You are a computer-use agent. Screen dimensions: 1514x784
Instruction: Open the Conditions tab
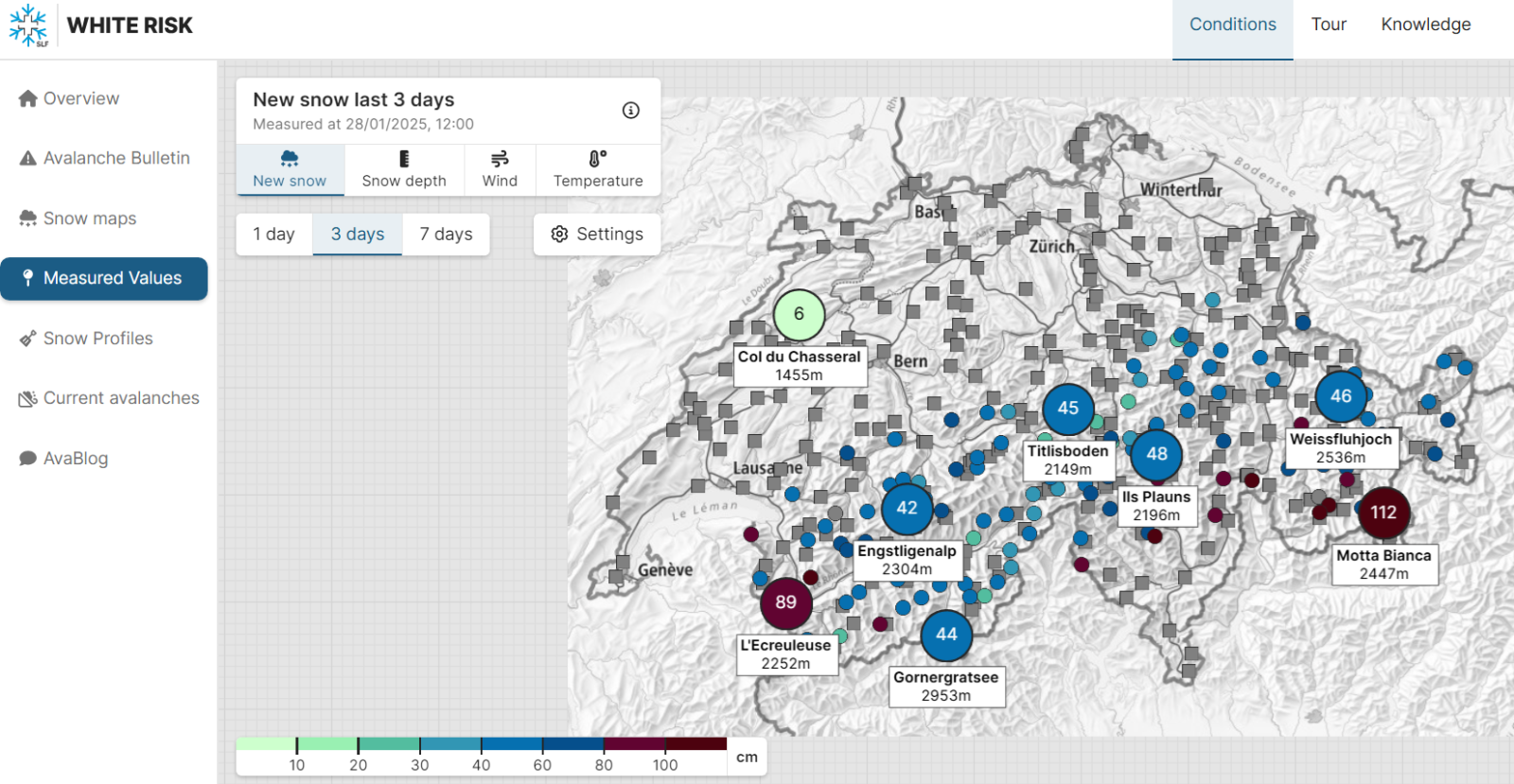point(1233,29)
